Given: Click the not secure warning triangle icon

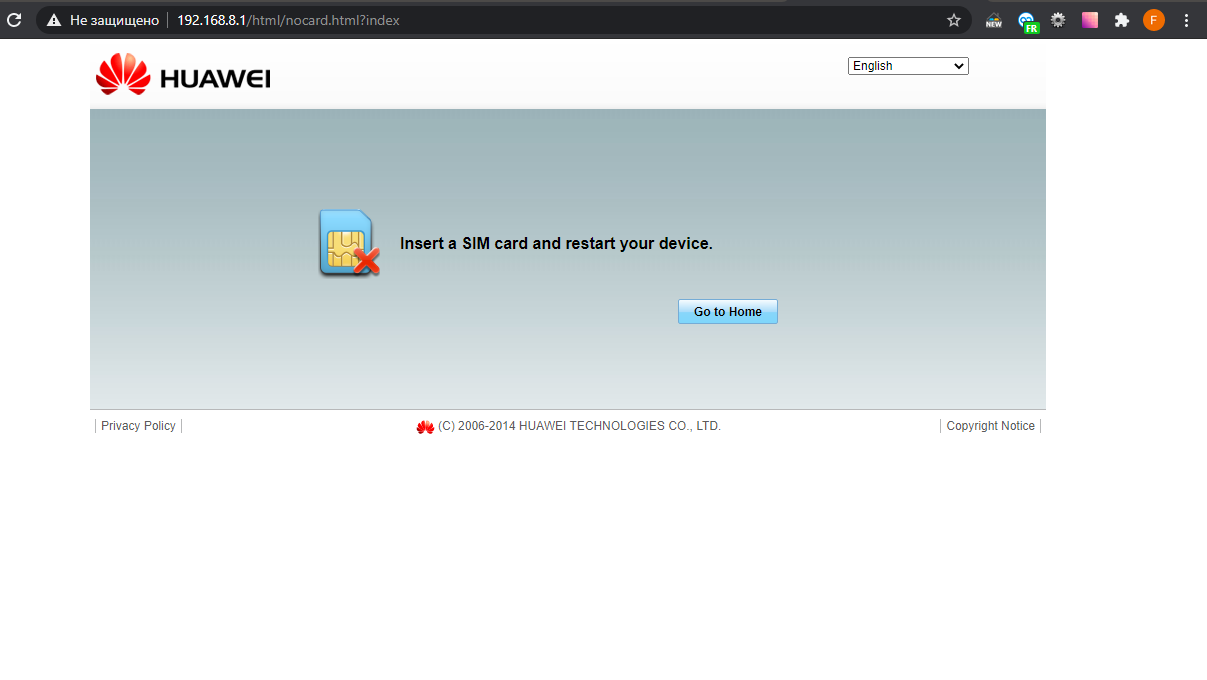Looking at the screenshot, I should click(54, 20).
